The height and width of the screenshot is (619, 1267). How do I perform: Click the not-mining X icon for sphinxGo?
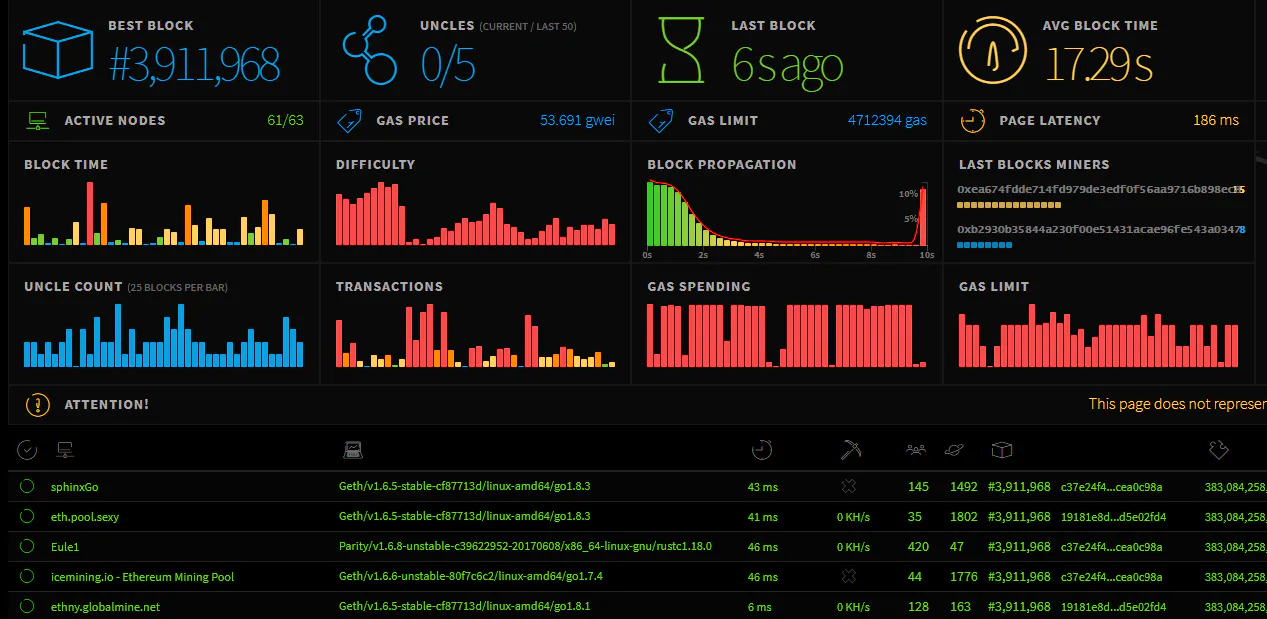(849, 487)
